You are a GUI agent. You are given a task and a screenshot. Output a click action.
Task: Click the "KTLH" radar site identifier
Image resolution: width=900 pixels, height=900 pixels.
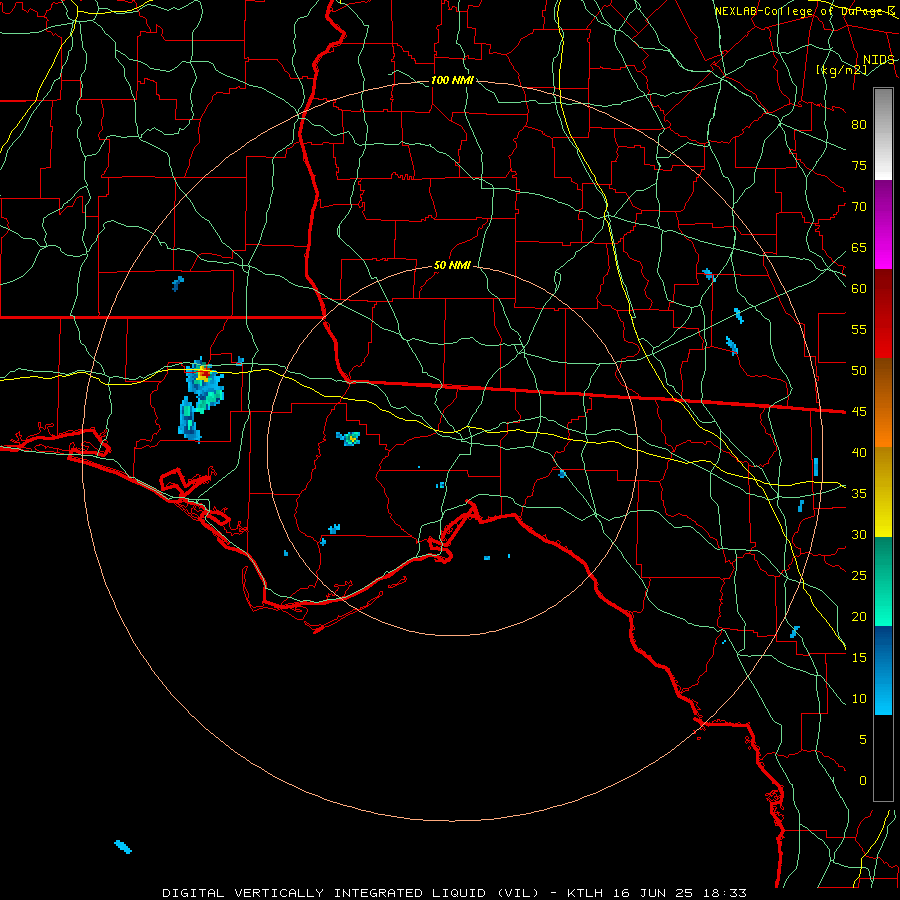point(585,893)
